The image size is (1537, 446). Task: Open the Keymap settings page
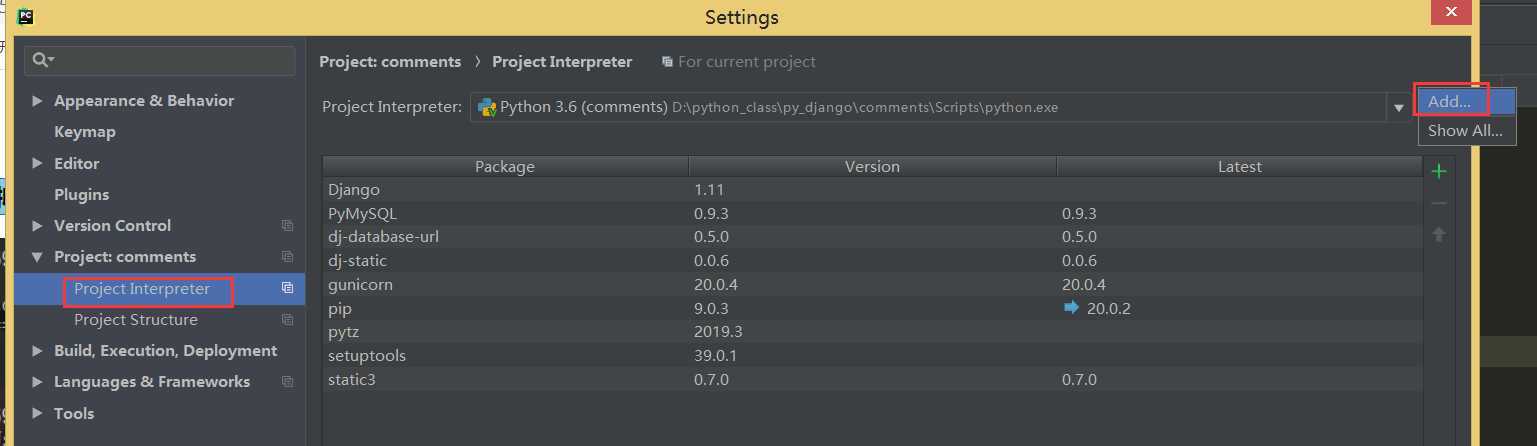pos(85,132)
